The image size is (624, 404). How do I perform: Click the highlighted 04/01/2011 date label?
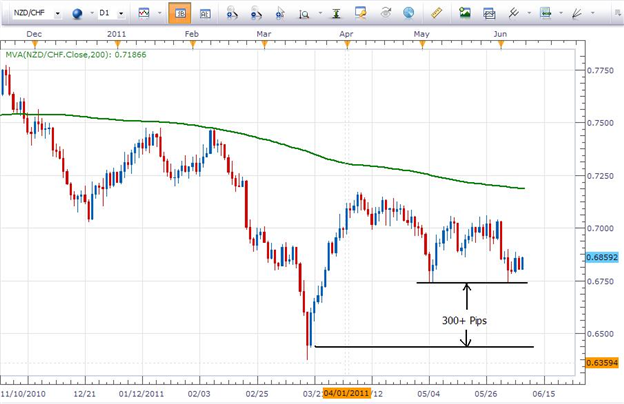(x=347, y=393)
